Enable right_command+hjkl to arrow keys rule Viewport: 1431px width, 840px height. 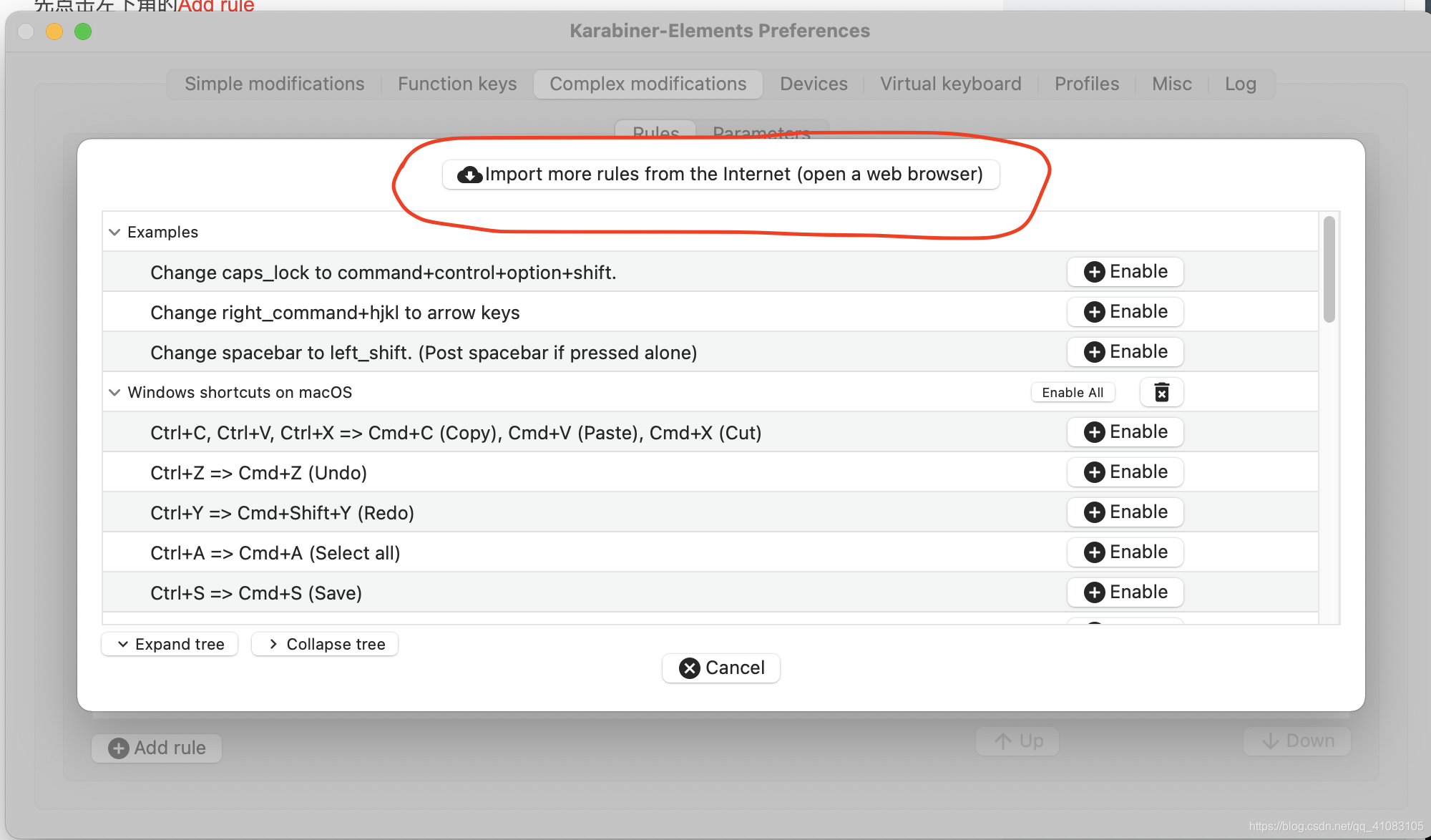[1125, 312]
